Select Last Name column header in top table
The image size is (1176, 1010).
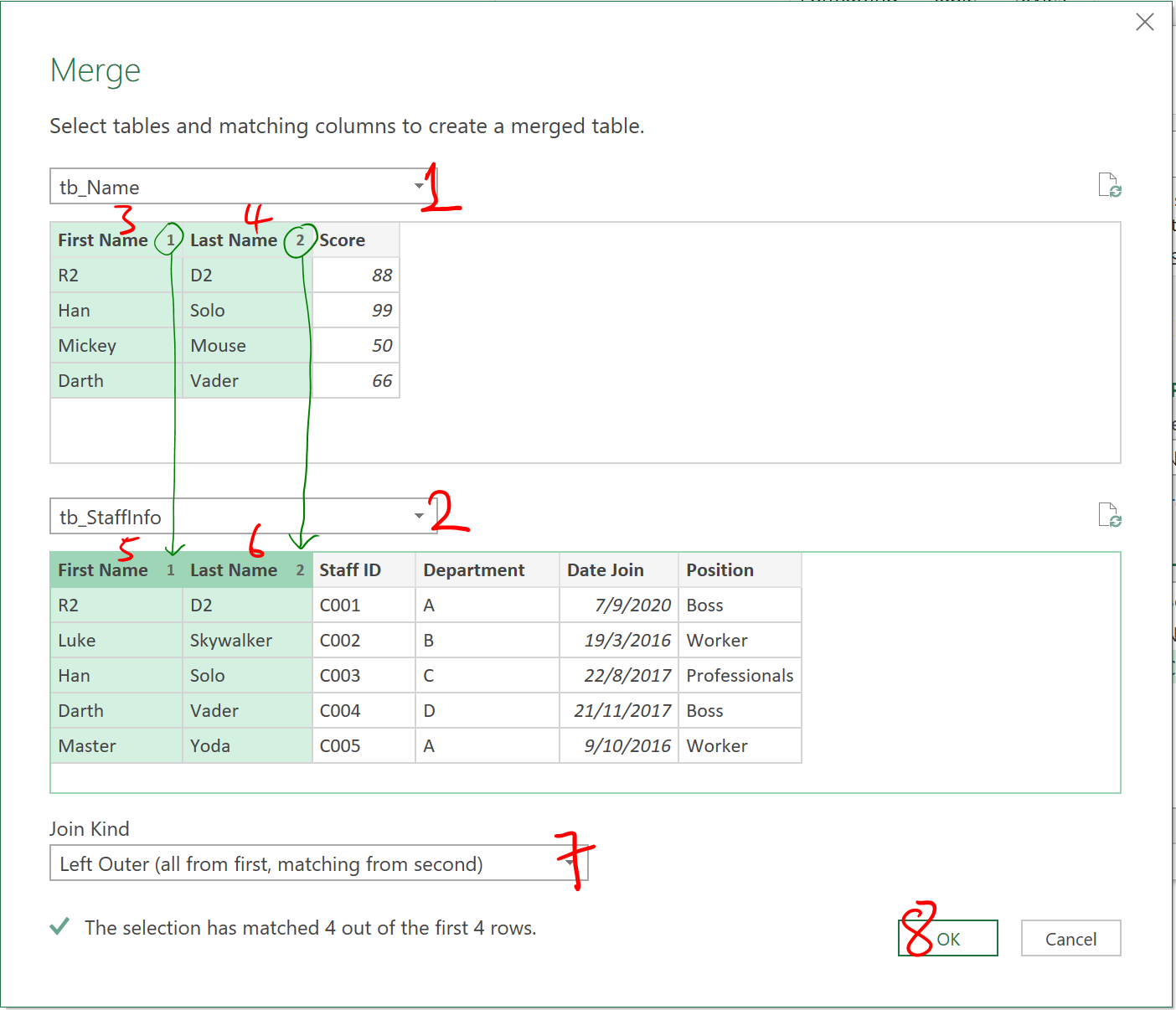(234, 240)
